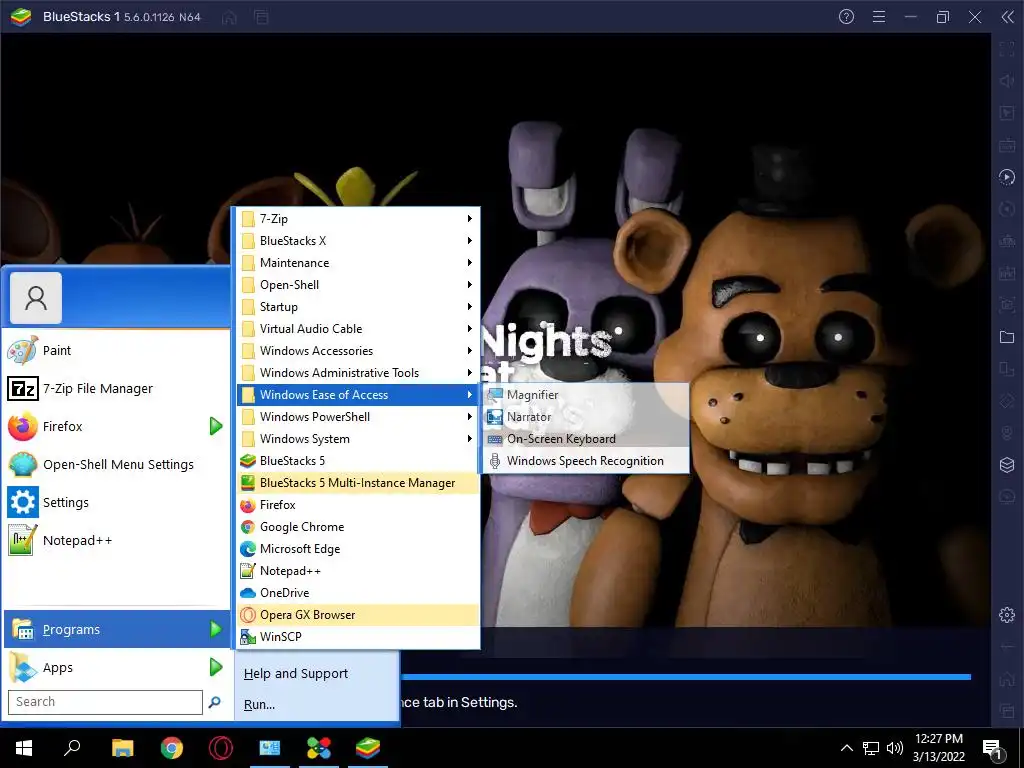Open the Windows Administrative Tools folder

[x=358, y=373]
